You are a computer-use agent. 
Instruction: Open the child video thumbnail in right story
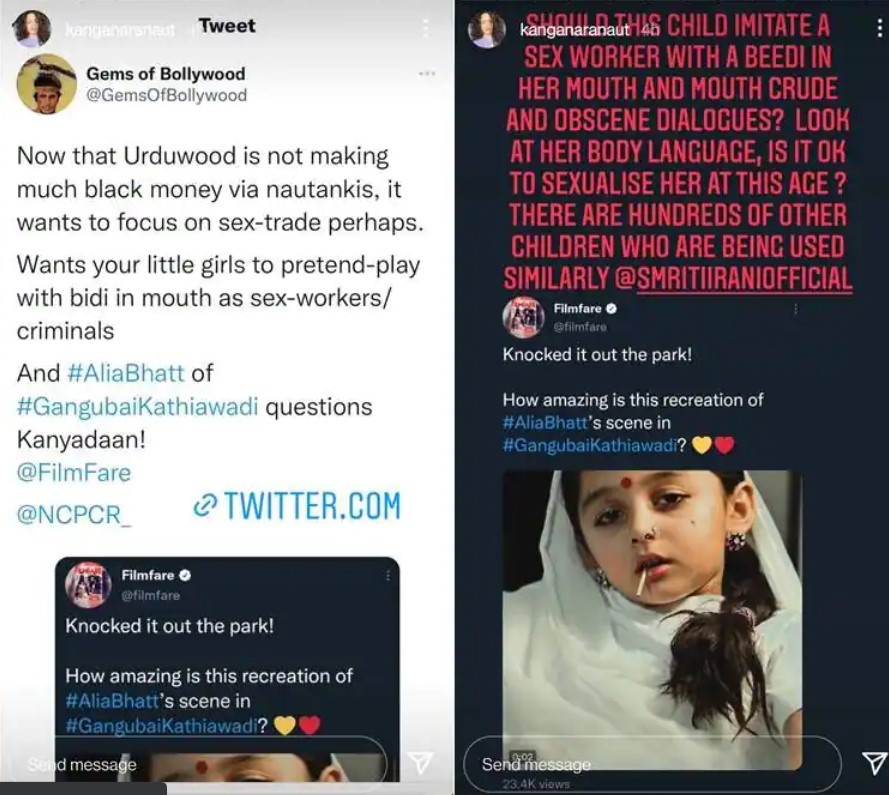[652, 619]
